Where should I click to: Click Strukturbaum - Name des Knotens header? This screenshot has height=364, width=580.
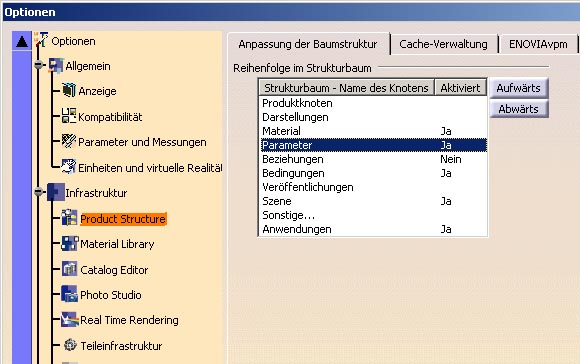tap(346, 88)
